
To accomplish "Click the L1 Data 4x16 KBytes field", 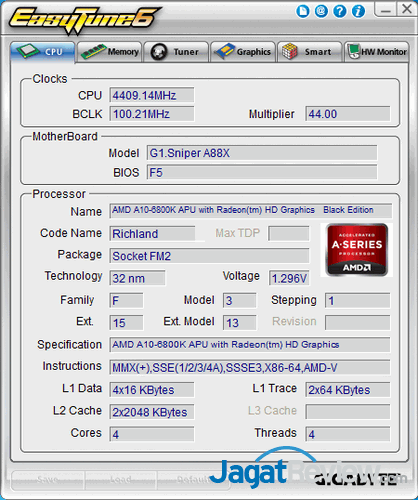I will 152,390.
